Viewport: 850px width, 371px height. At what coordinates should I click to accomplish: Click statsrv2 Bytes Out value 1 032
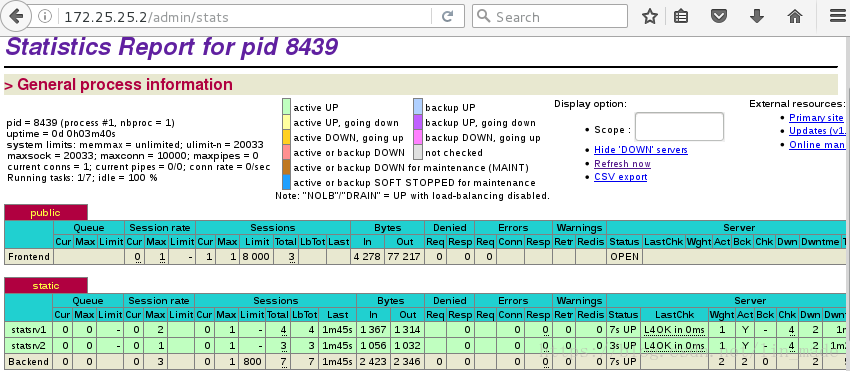[408, 346]
